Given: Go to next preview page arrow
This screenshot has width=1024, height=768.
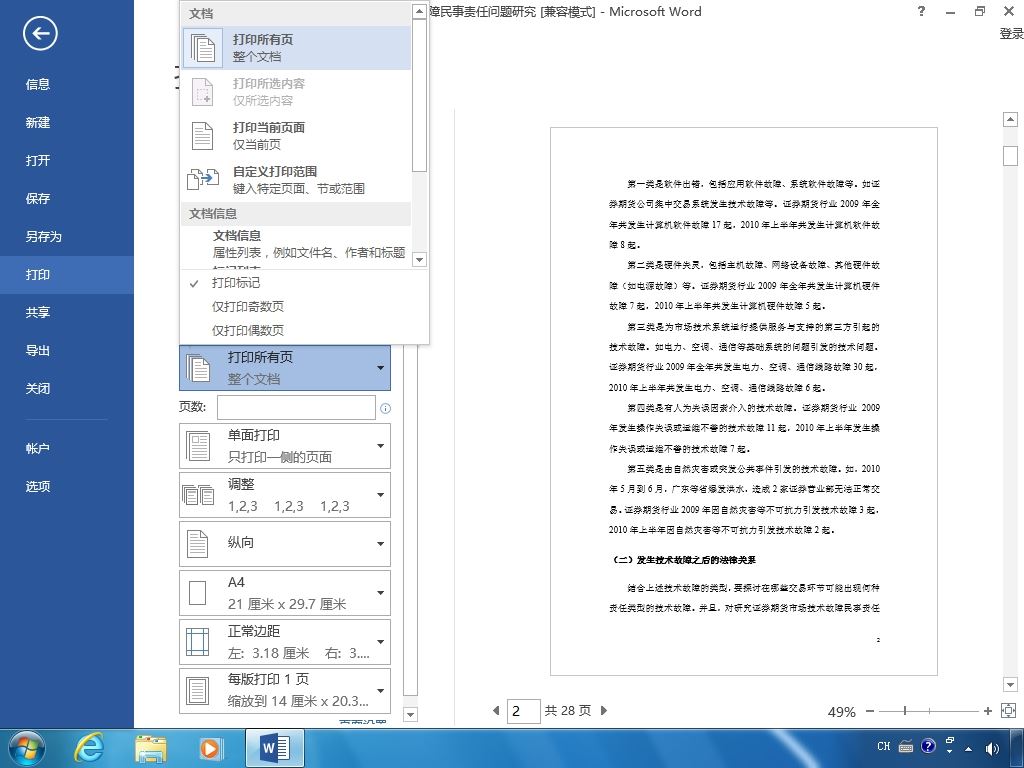Looking at the screenshot, I should [603, 710].
